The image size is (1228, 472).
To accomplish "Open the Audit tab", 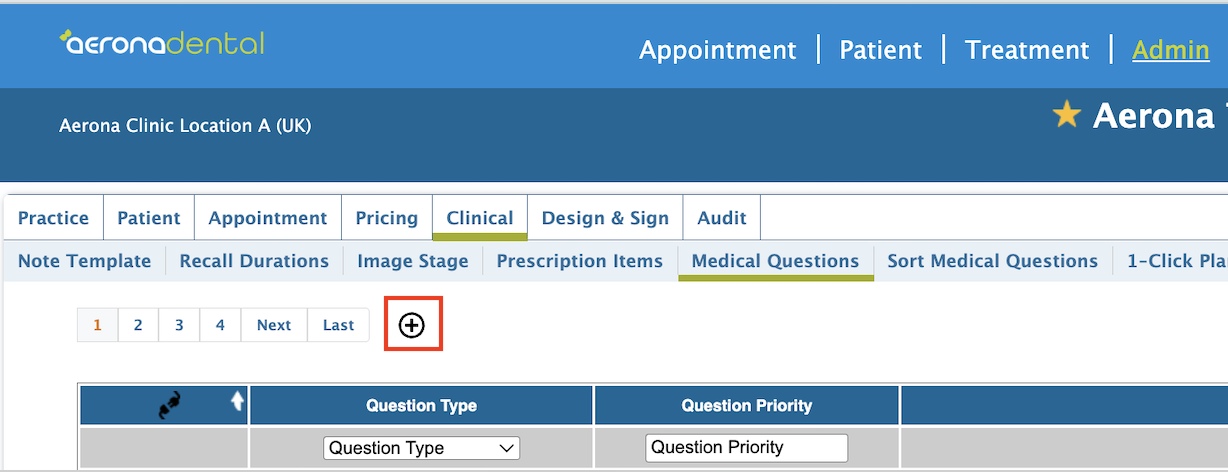I will click(x=722, y=218).
